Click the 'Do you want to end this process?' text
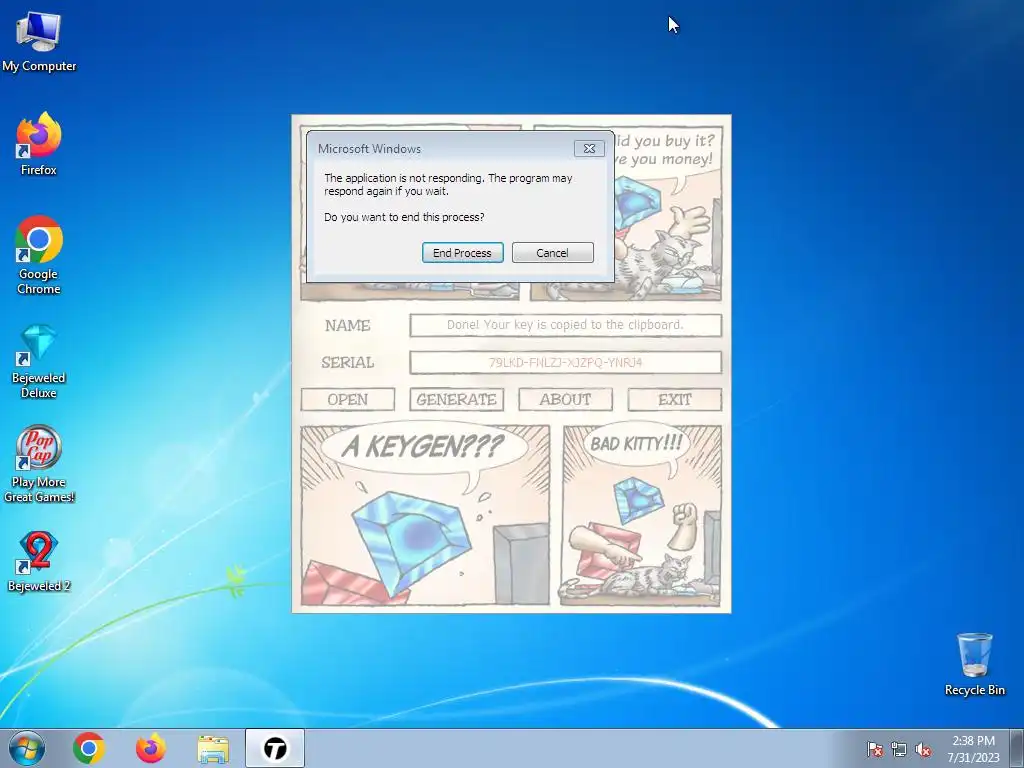 tap(404, 217)
